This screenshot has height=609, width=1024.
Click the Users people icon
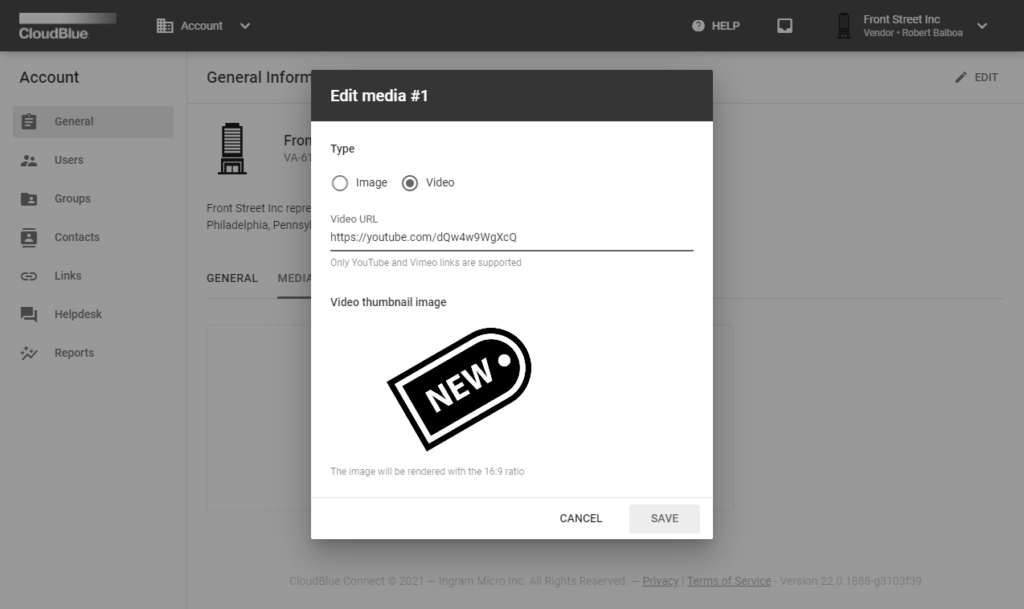[29, 160]
